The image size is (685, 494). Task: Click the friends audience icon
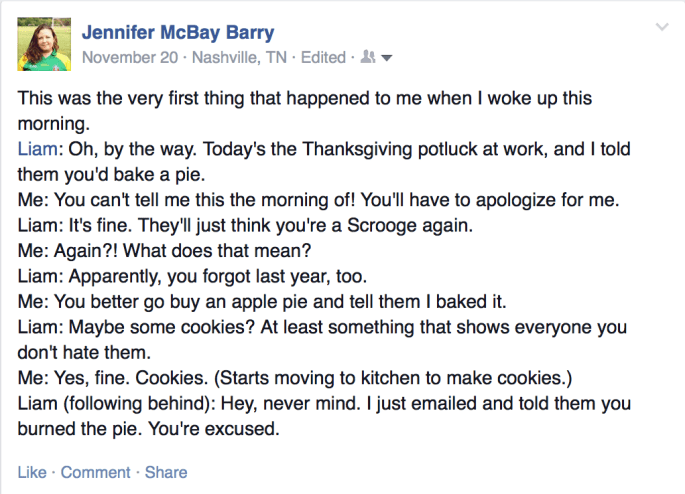[x=367, y=58]
